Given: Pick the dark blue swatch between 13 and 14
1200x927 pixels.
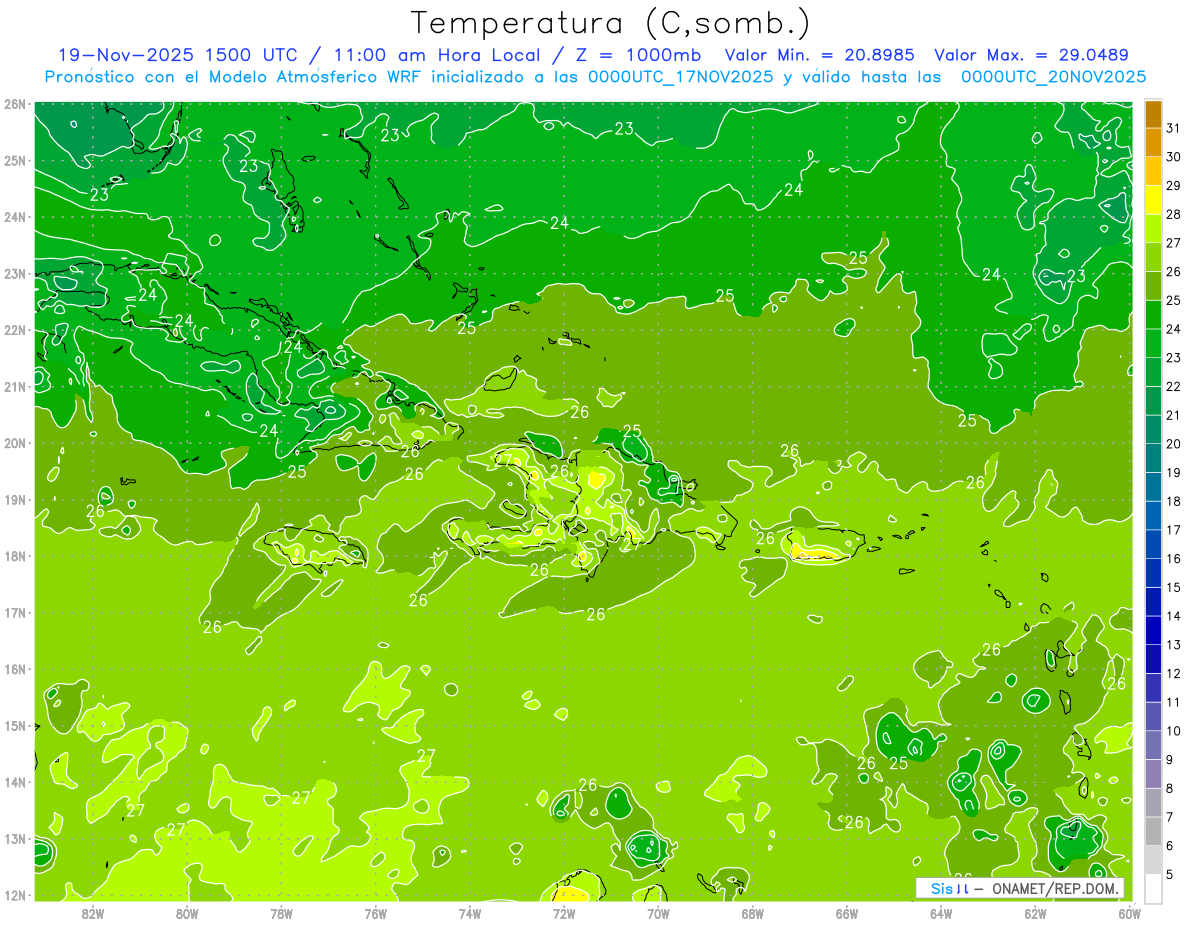Looking at the screenshot, I should (x=1153, y=630).
